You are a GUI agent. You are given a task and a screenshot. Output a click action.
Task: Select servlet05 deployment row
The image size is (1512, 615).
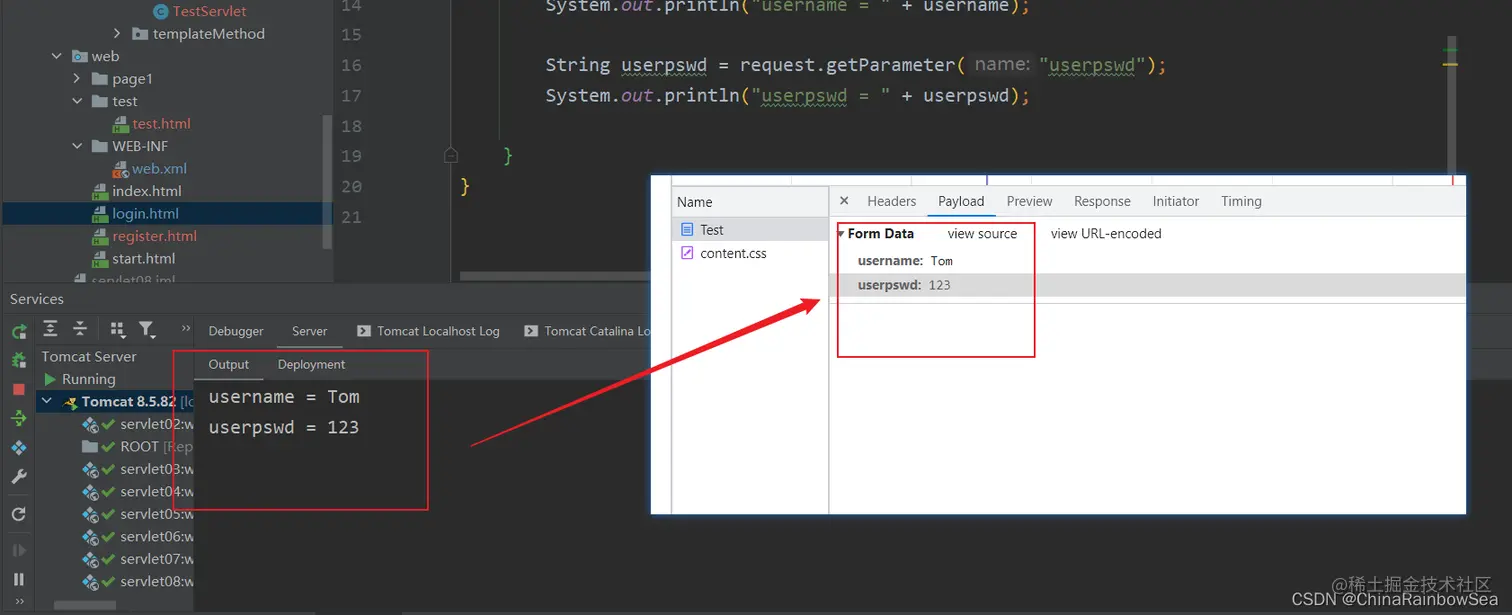(x=138, y=514)
